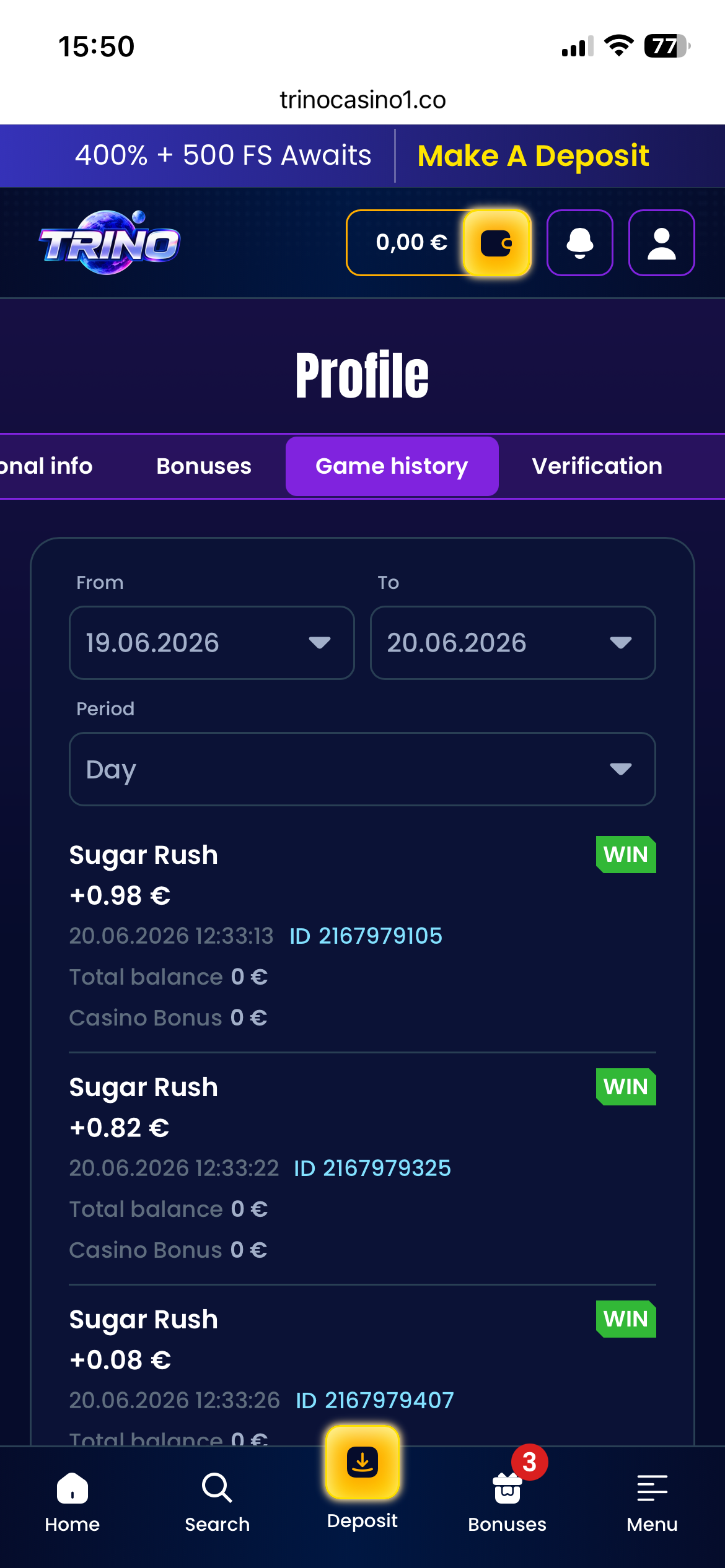Switch to the Bonuses tab
Screen dimensions: 725x1568
click(204, 466)
